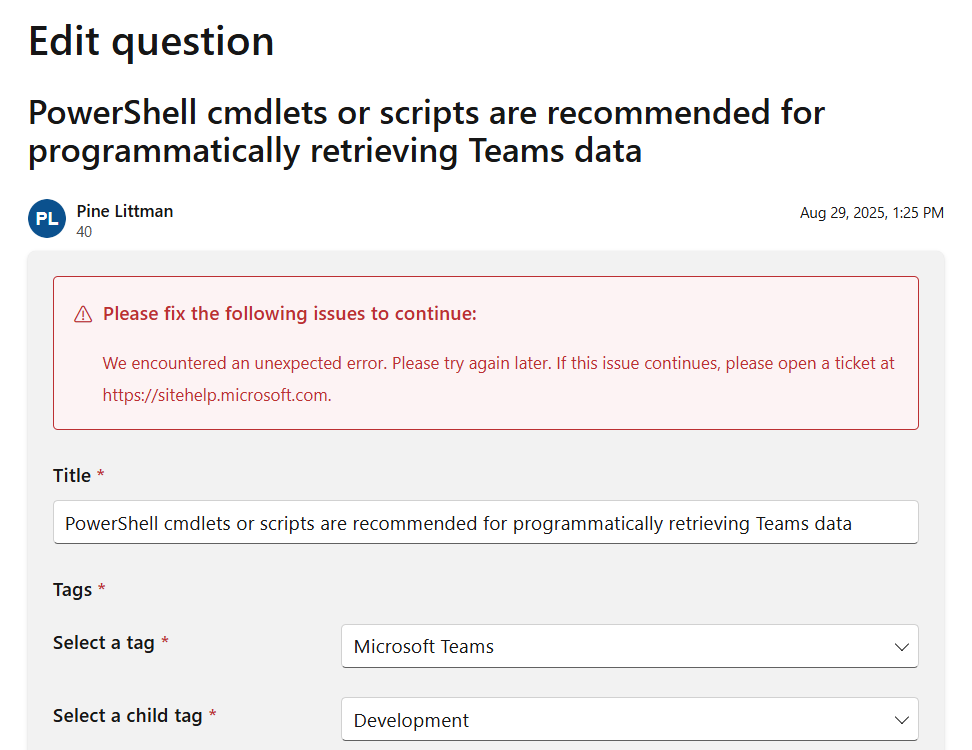The height and width of the screenshot is (750, 972).
Task: Click the large PowerShell cmdlets question heading
Action: click(x=426, y=131)
